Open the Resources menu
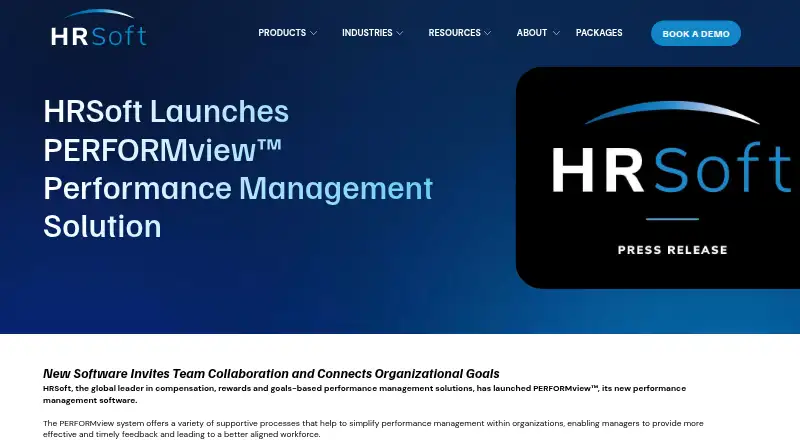 point(454,33)
